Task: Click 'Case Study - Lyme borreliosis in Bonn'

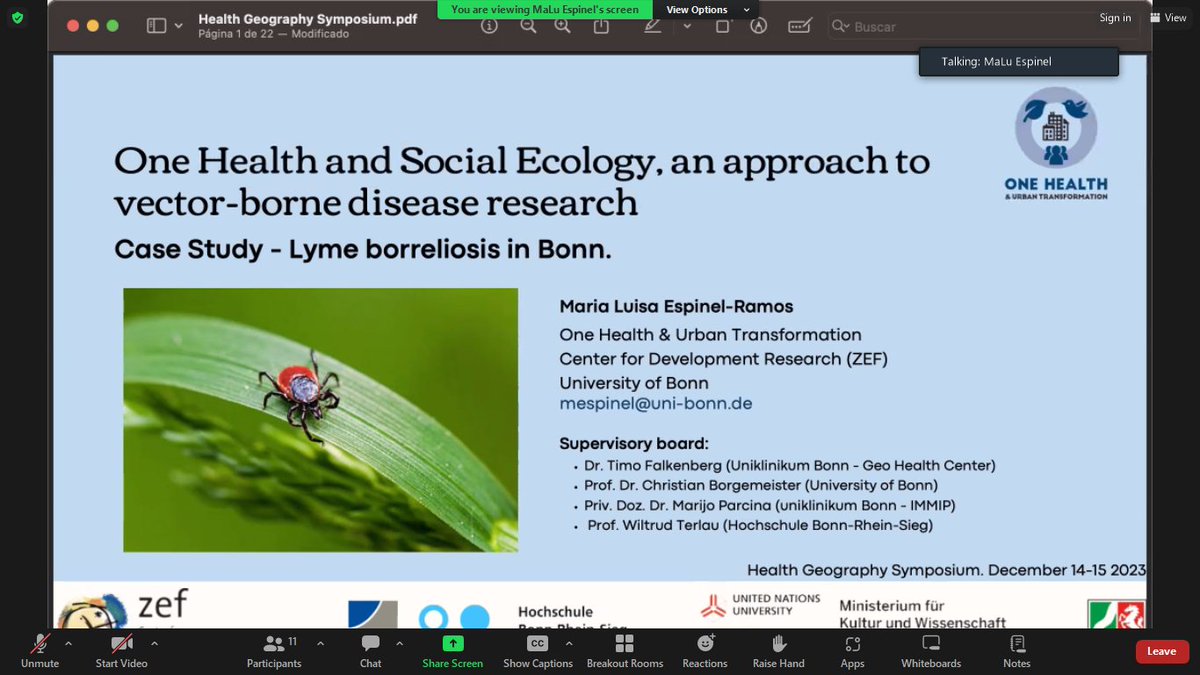Action: pos(363,249)
